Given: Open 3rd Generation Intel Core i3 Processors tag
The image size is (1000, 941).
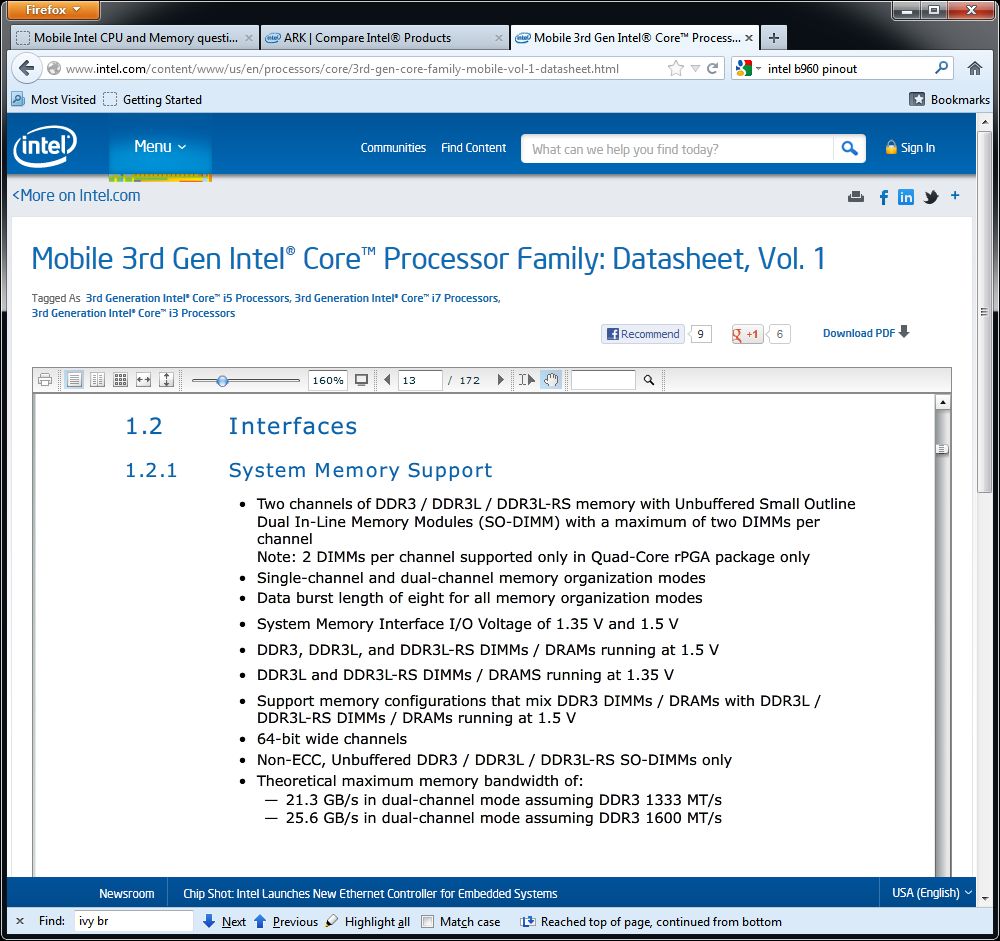Looking at the screenshot, I should [133, 313].
